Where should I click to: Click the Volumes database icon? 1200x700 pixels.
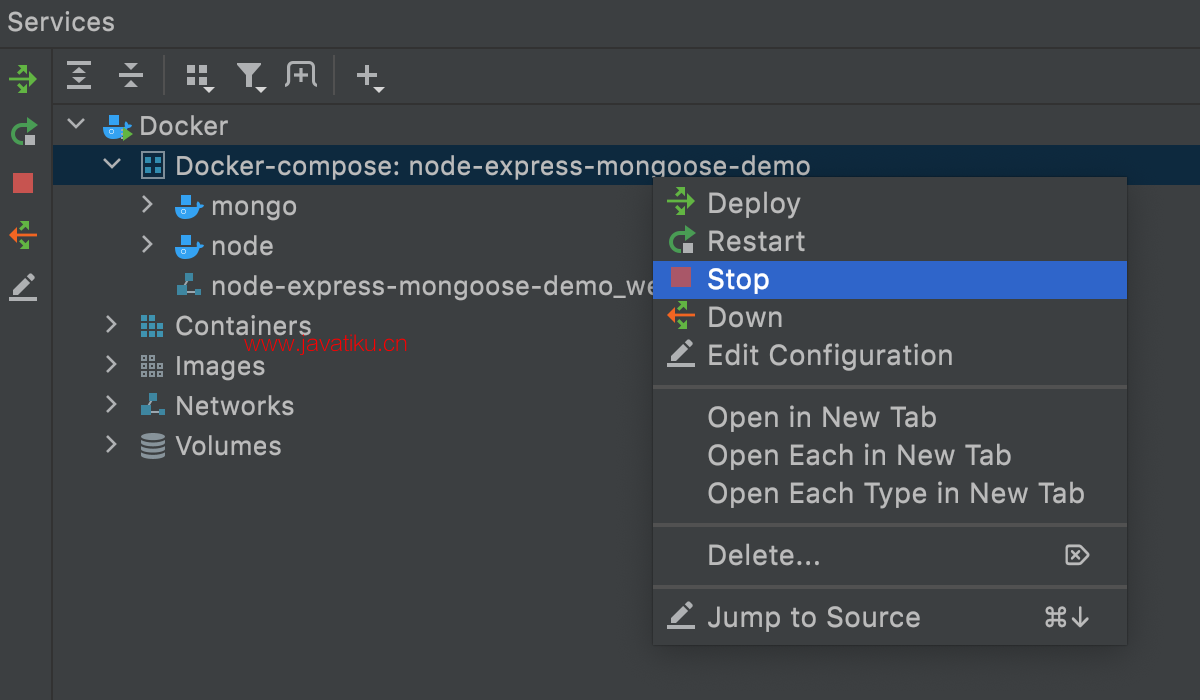(152, 446)
